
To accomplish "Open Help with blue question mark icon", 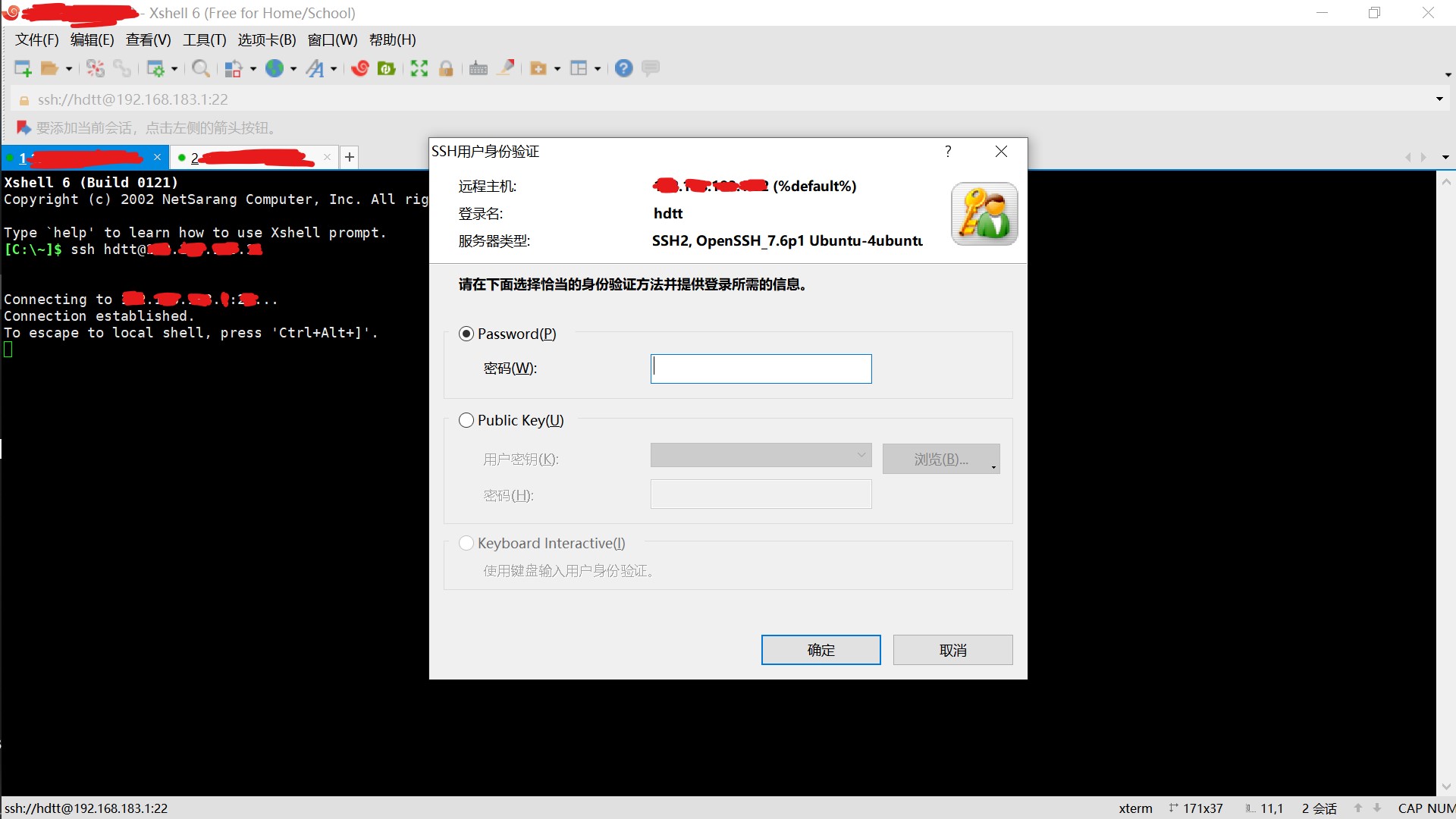I will coord(624,68).
